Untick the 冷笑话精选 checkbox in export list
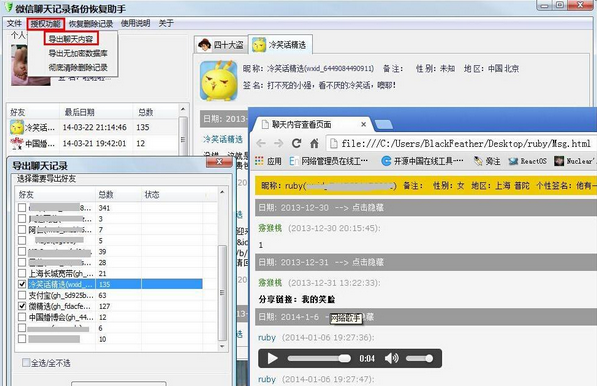This screenshot has width=597, height=386. tap(22, 284)
